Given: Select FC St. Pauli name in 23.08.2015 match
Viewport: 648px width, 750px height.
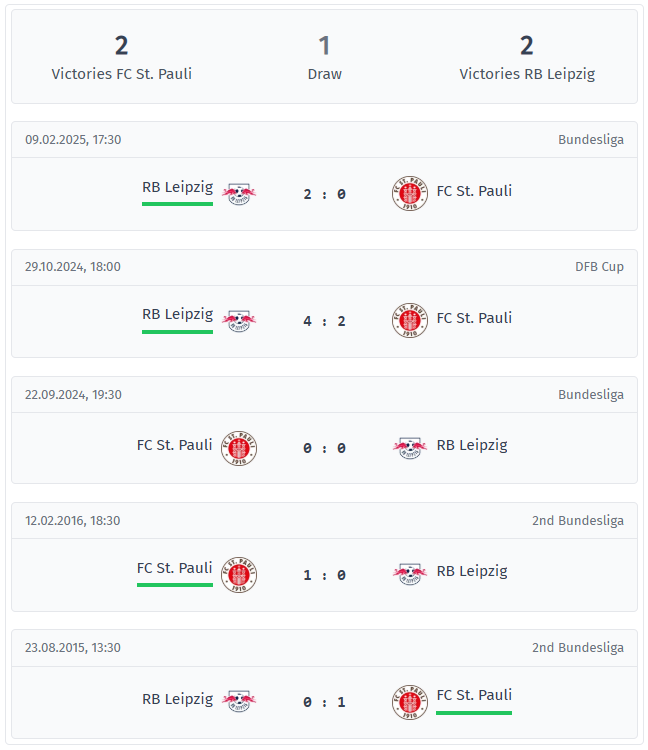Looking at the screenshot, I should pos(474,695).
